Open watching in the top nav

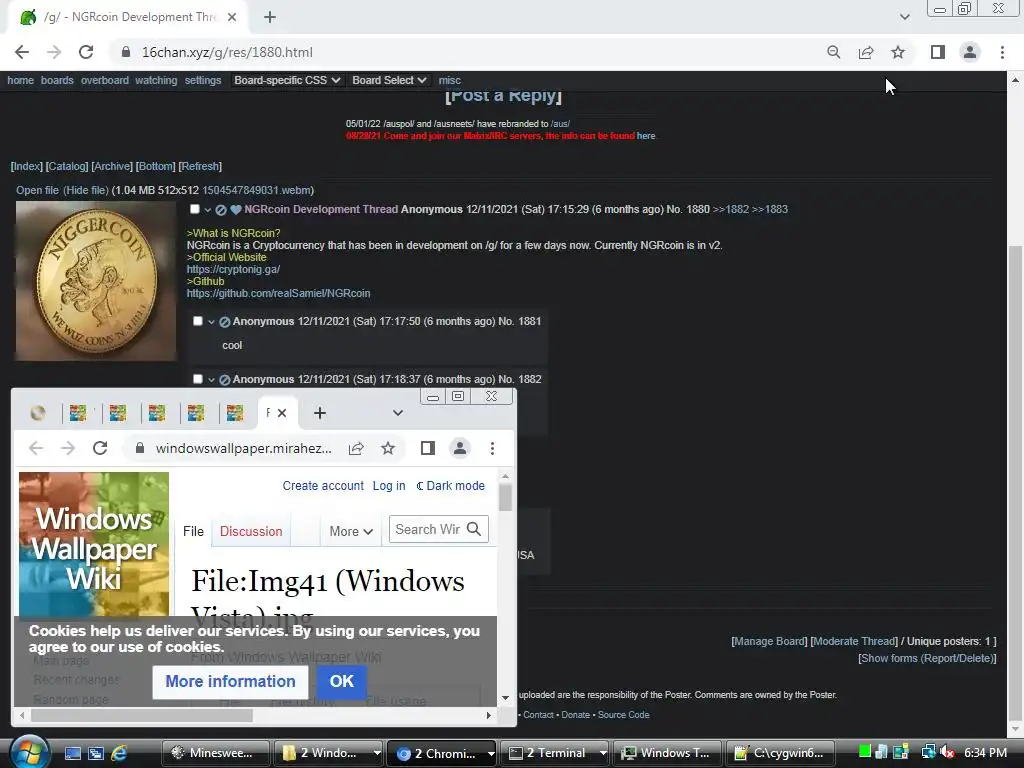(x=156, y=80)
